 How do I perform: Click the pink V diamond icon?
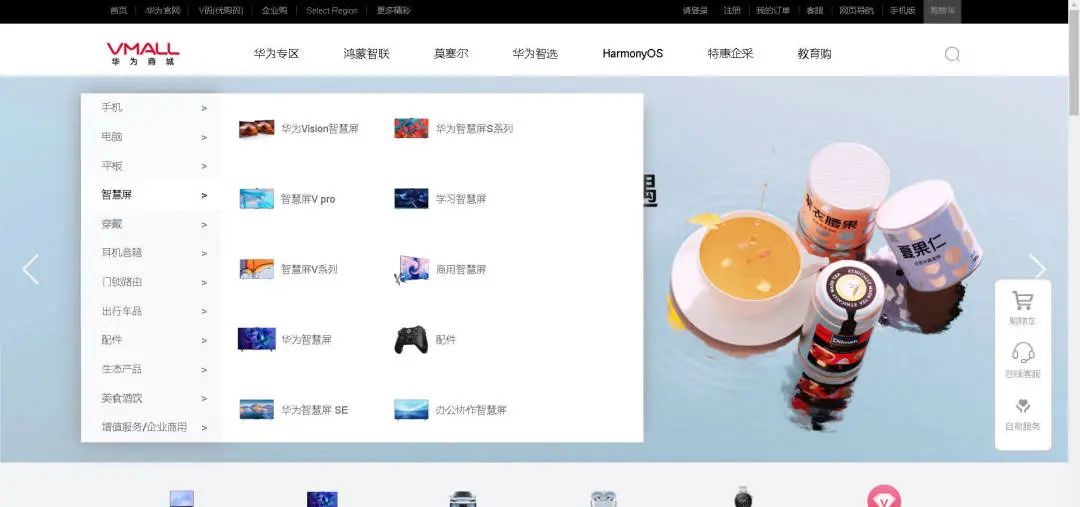[x=884, y=497]
